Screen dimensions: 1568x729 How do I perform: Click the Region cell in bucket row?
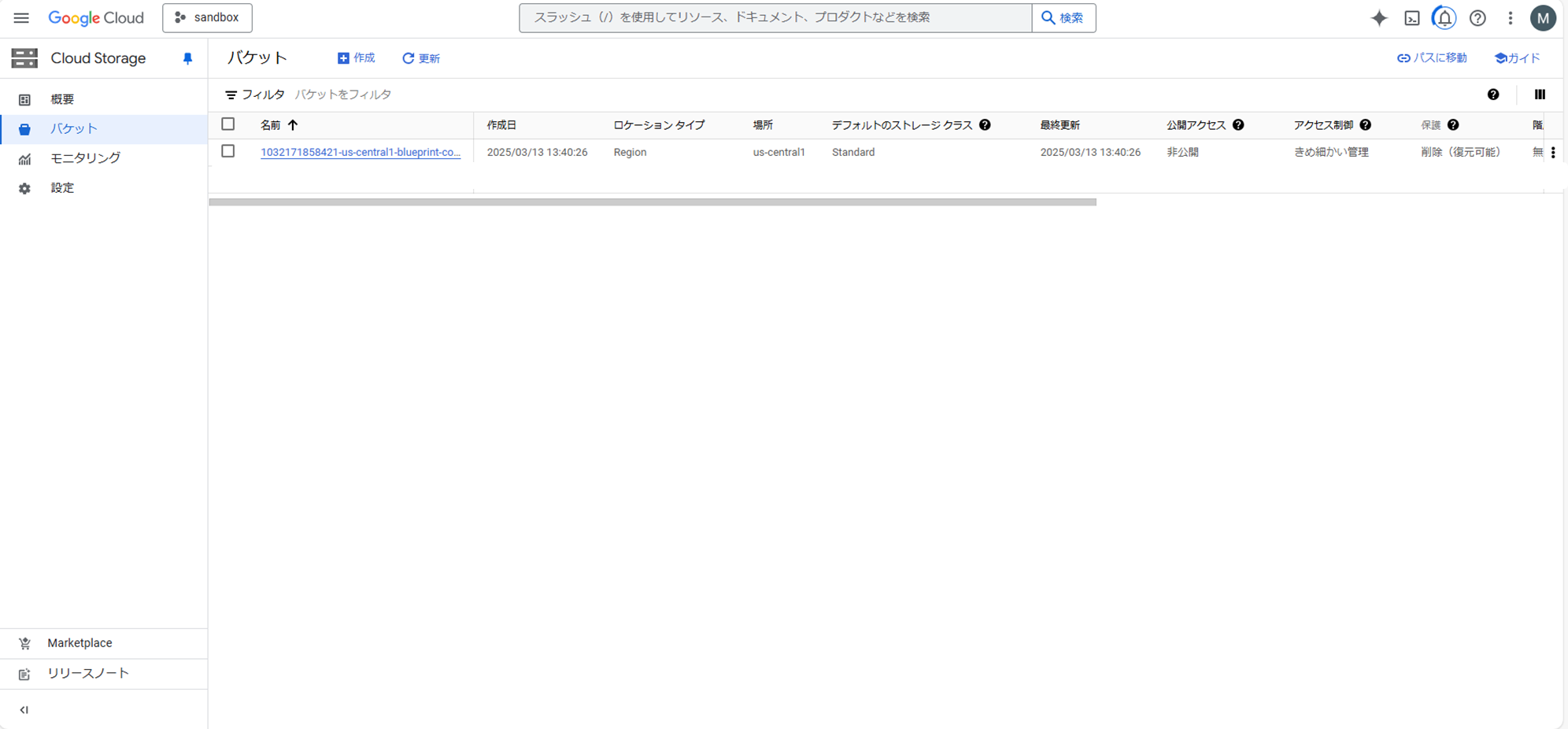tap(630, 152)
